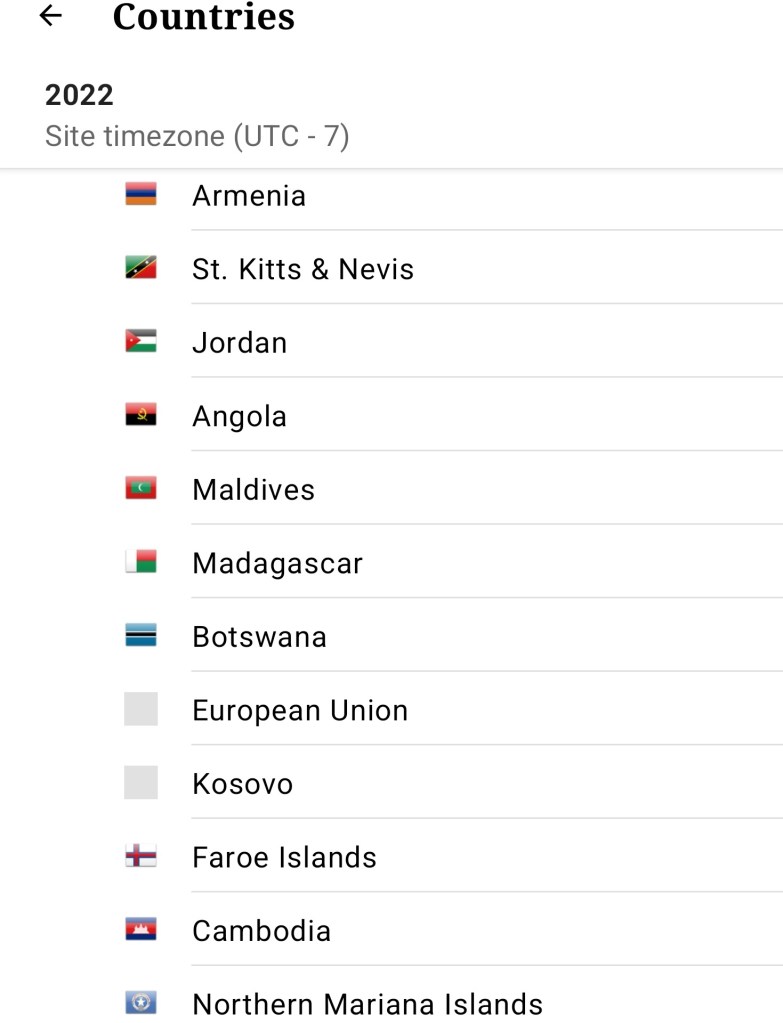783x1023 pixels.
Task: Select the Armenia row label
Action: [249, 195]
